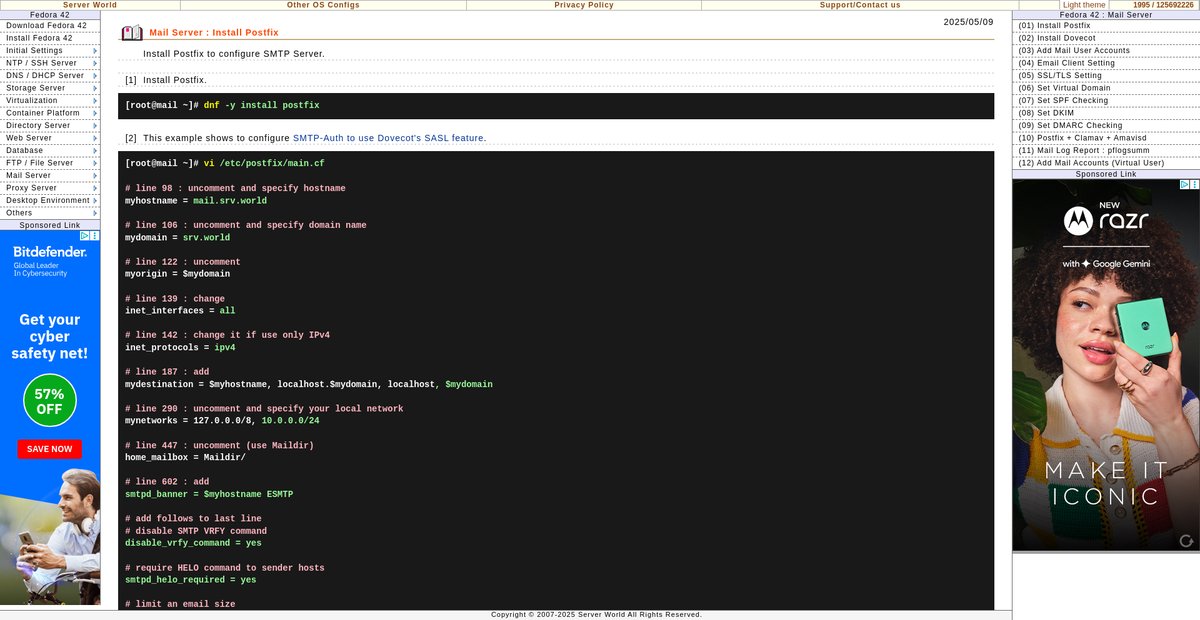Click inet_protocols = ipv4 line
This screenshot has height=620, width=1200.
[x=180, y=348]
